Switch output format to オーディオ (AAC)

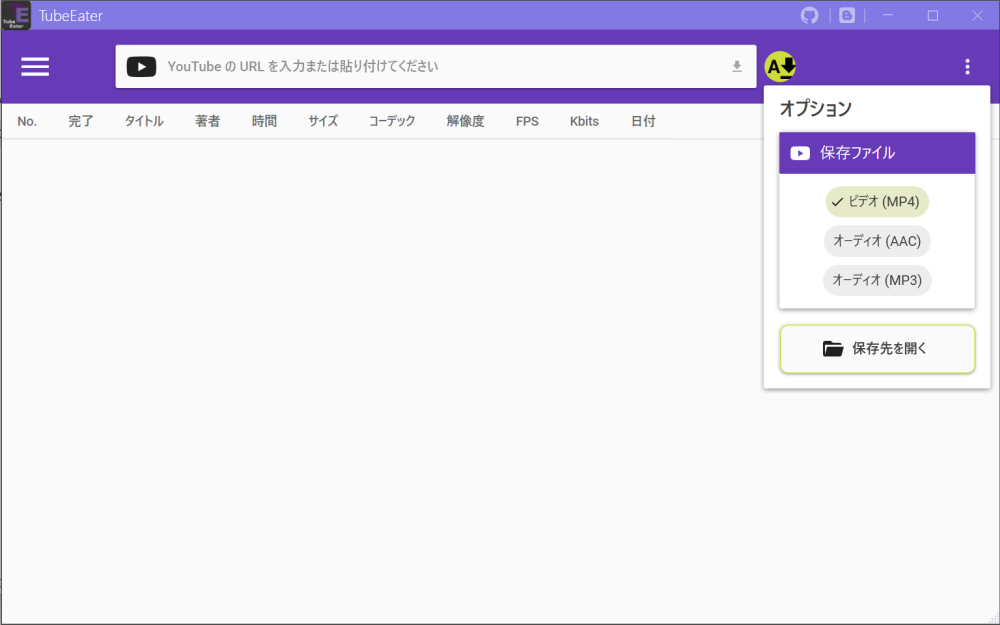[877, 241]
